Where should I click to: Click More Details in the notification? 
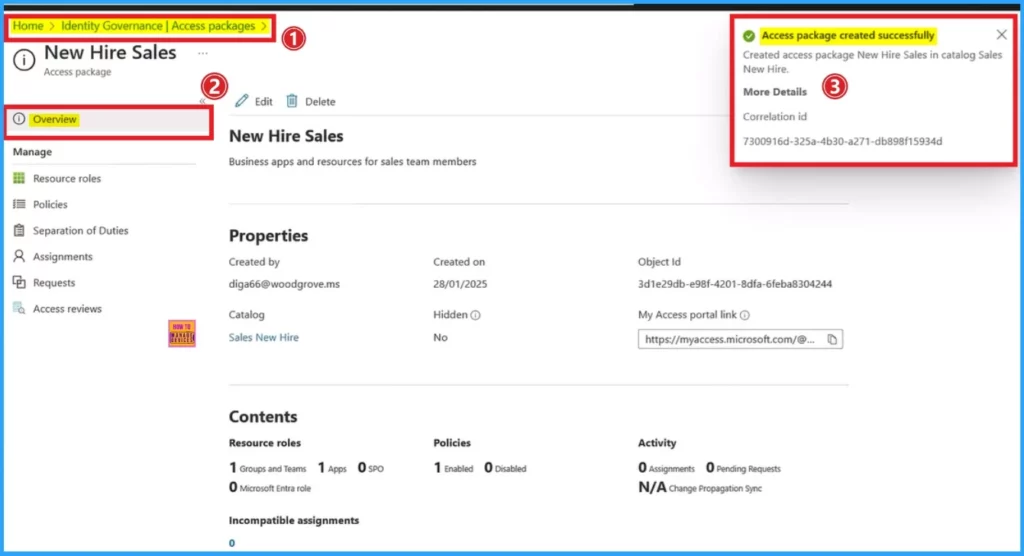coord(775,92)
